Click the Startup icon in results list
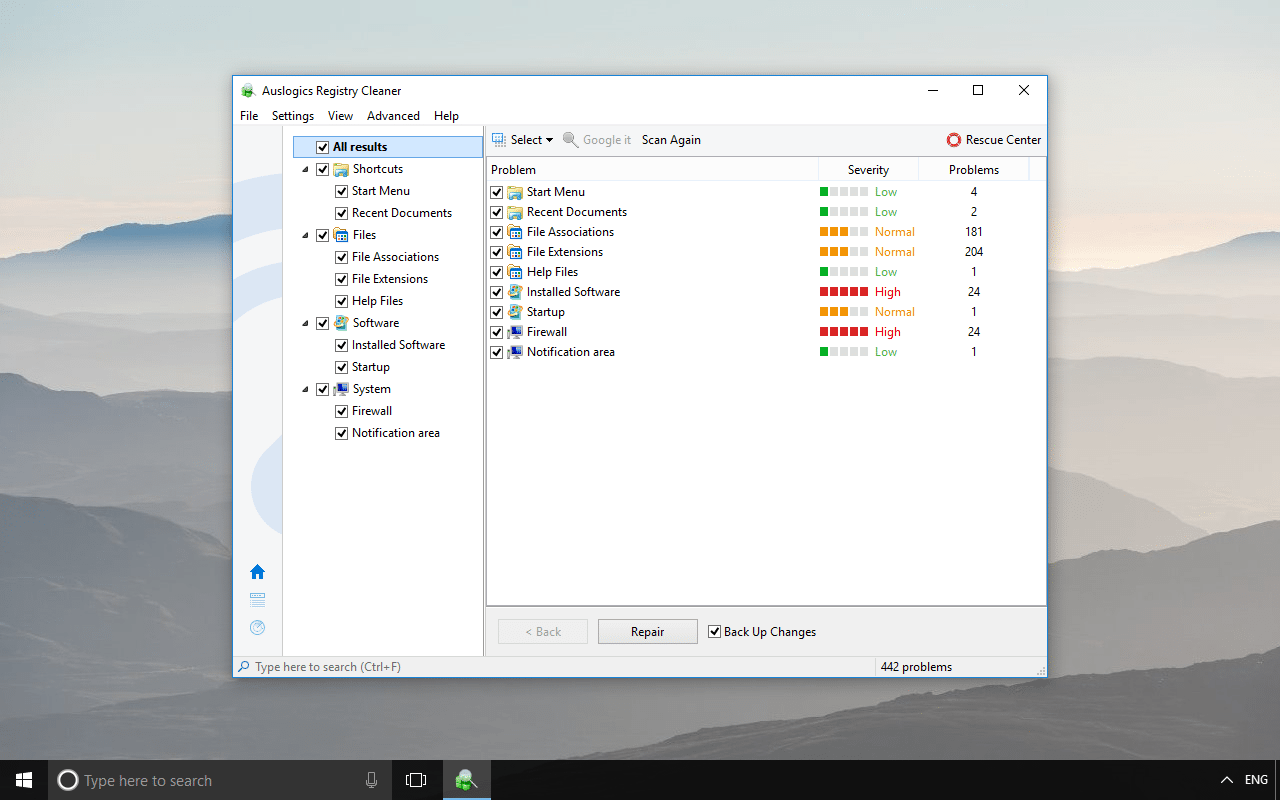The width and height of the screenshot is (1280, 800). [x=515, y=312]
